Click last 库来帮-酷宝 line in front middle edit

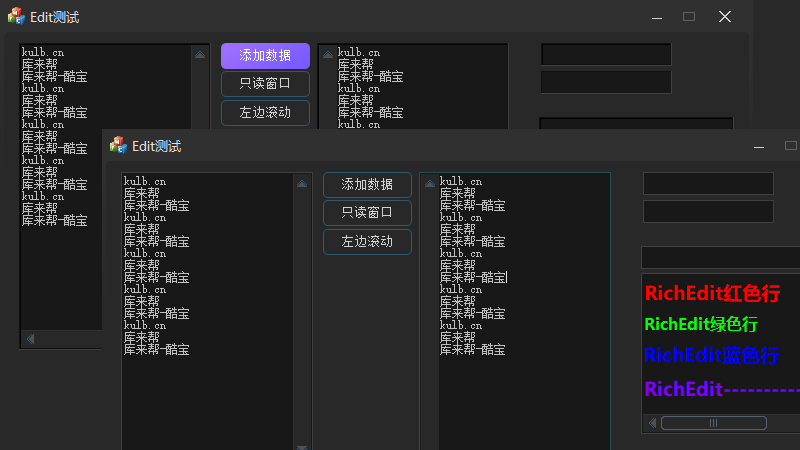click(x=472, y=349)
